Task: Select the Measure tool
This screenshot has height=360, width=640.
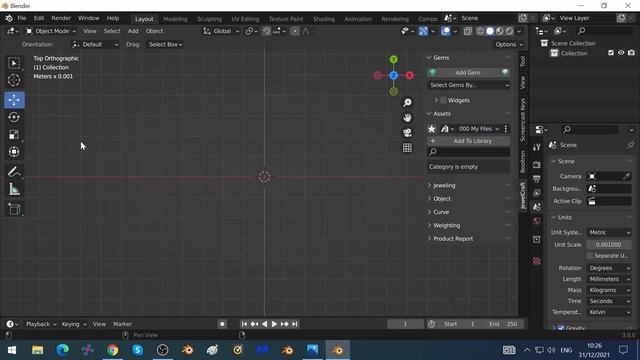Action: [14, 189]
